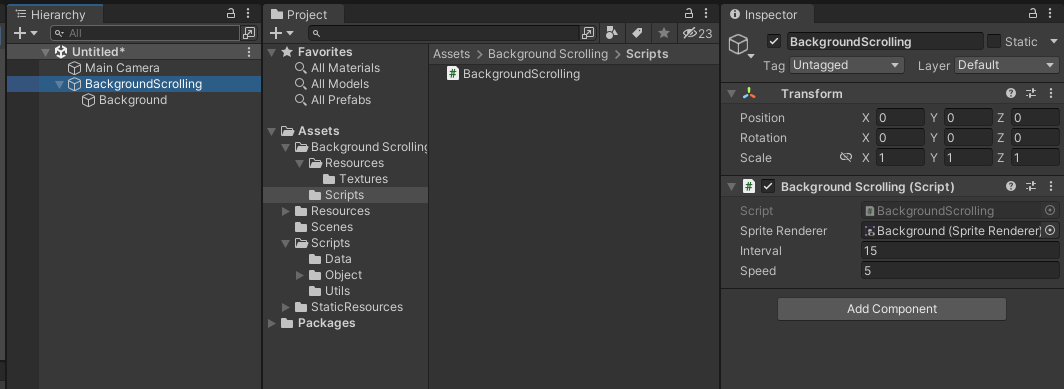Open the Transform help reference icon

pos(1011,94)
